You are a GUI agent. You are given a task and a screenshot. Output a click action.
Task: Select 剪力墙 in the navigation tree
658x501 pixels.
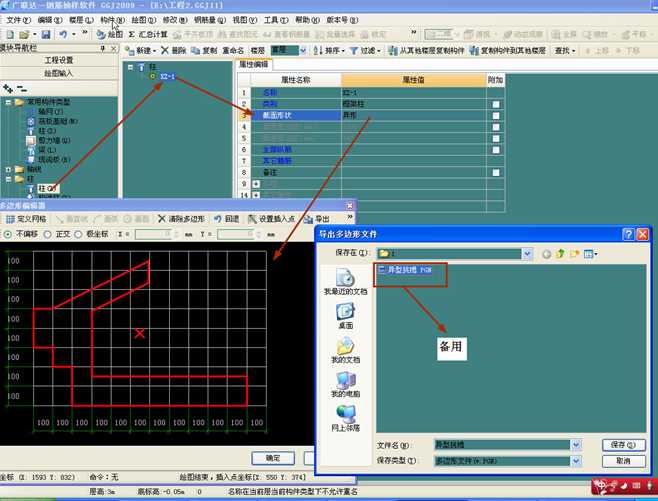pyautogui.click(x=54, y=141)
